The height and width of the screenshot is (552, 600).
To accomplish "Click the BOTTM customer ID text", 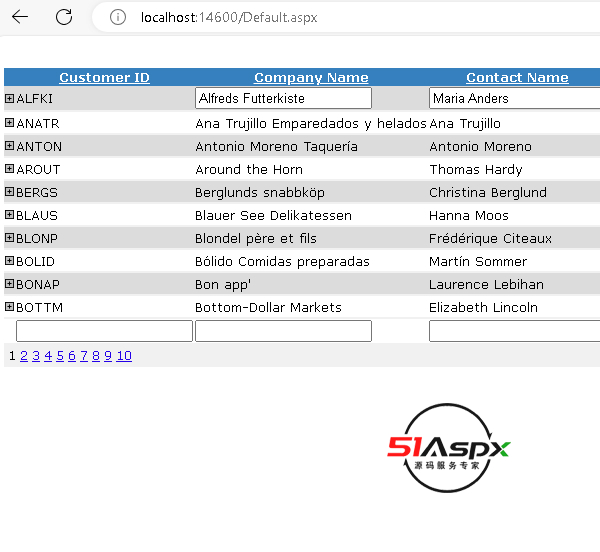I will click(39, 307).
